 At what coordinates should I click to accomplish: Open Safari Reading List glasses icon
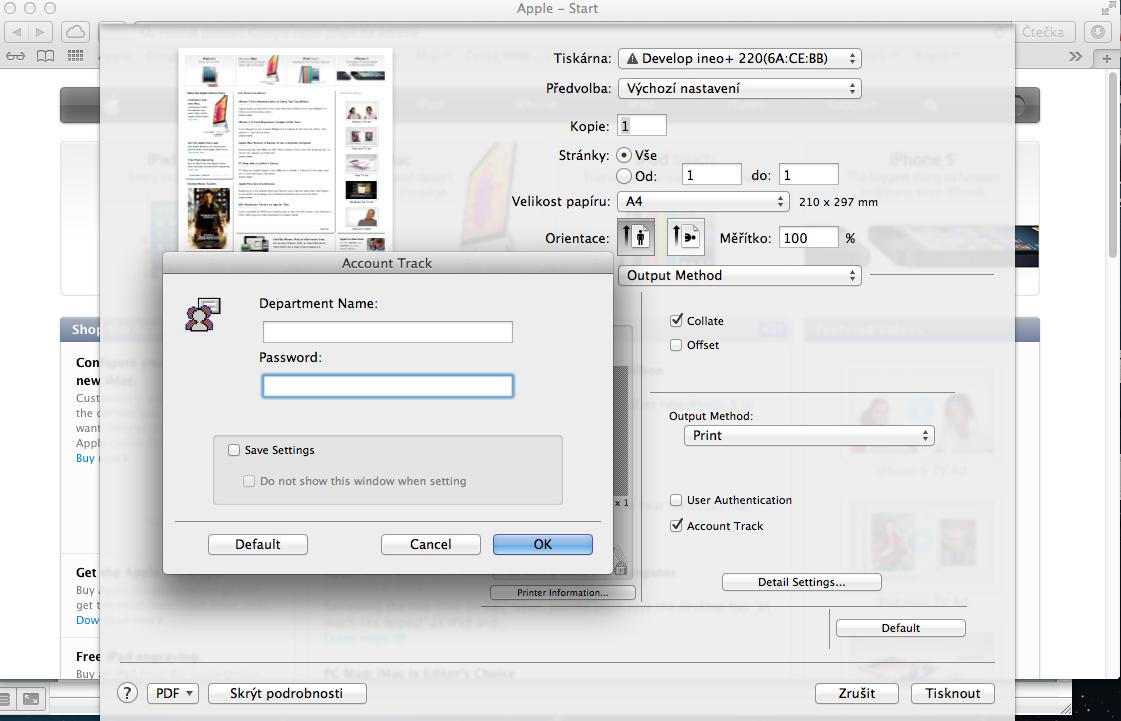coord(16,57)
